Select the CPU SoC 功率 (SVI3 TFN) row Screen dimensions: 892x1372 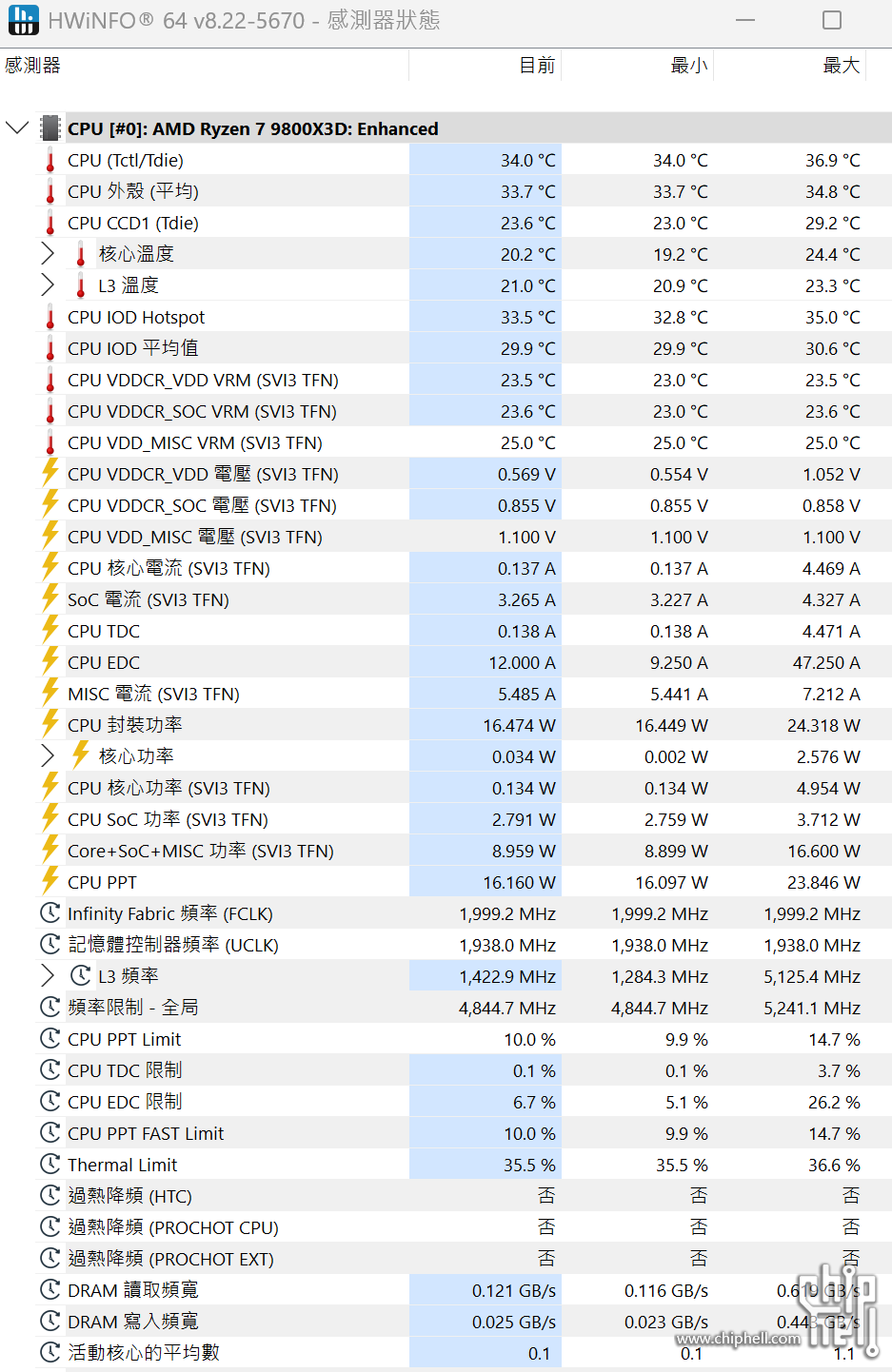(464, 819)
